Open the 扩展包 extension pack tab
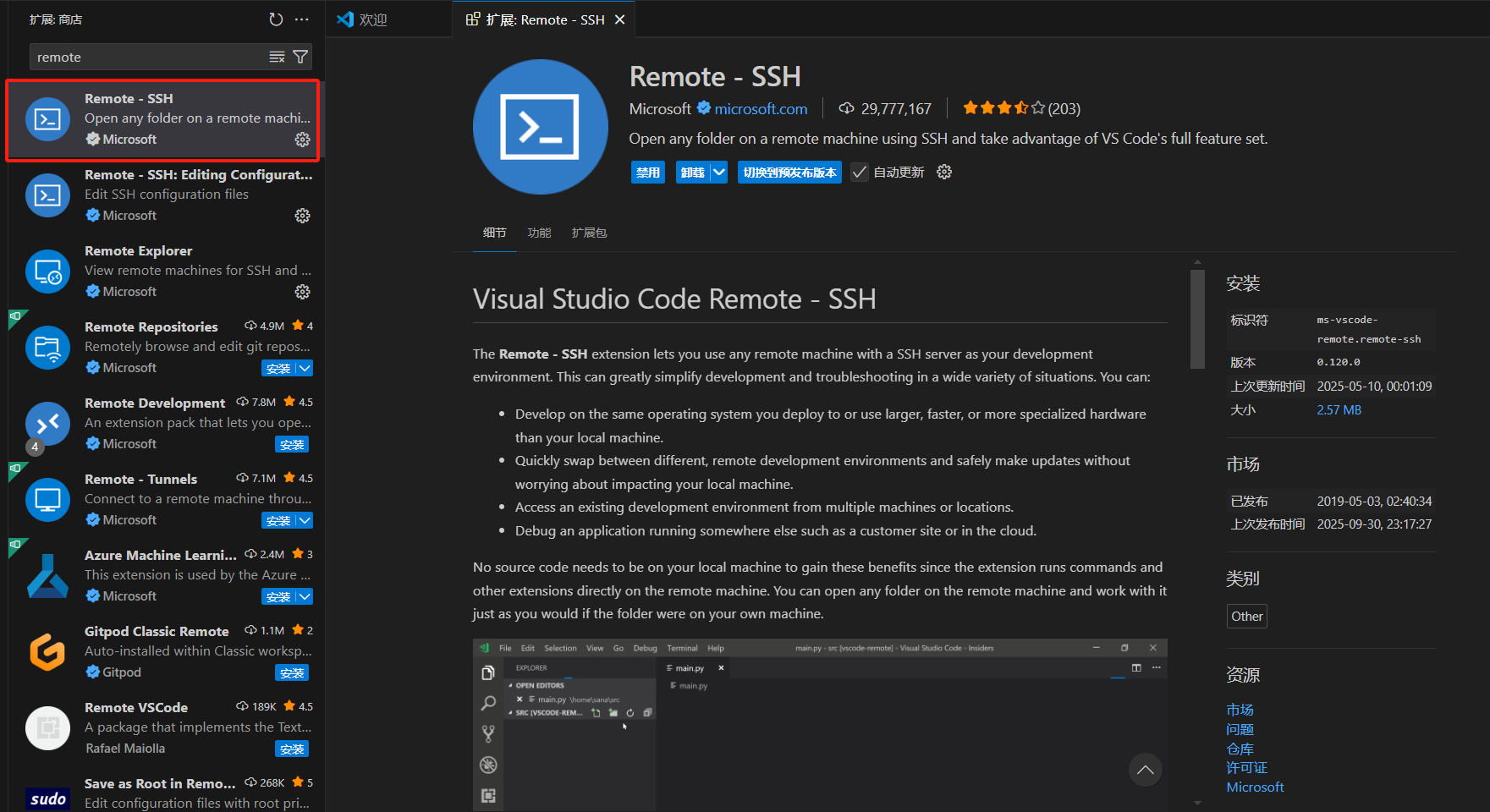Viewport: 1490px width, 812px height. pyautogui.click(x=589, y=233)
